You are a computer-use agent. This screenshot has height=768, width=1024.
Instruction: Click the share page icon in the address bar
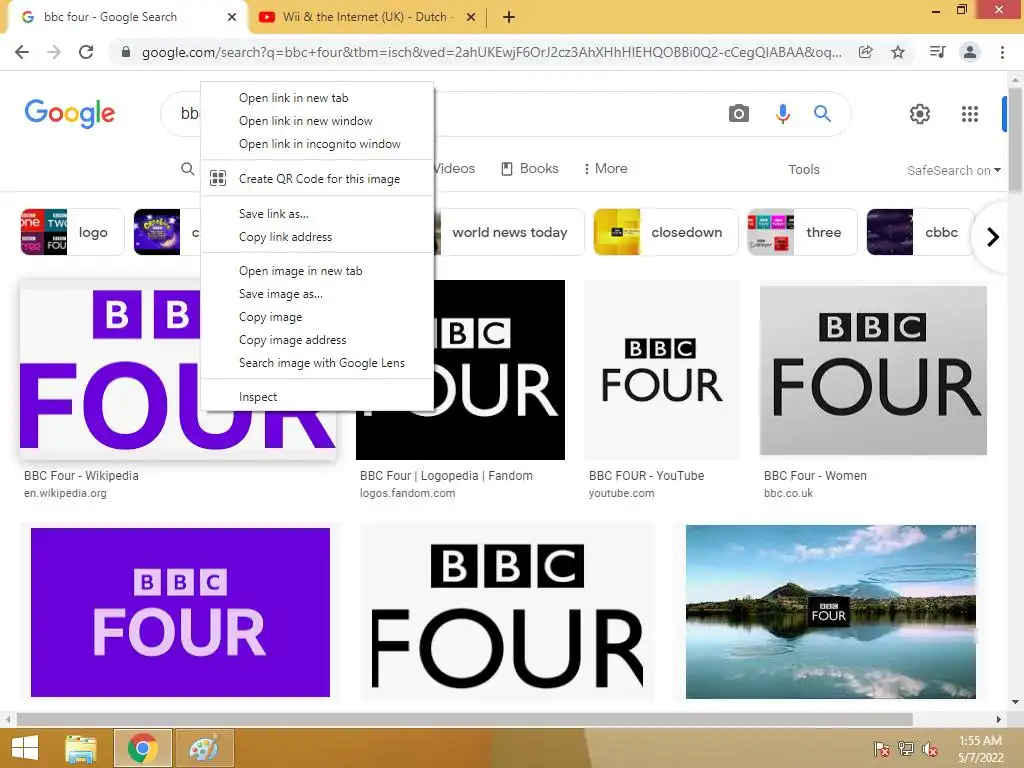tap(866, 52)
